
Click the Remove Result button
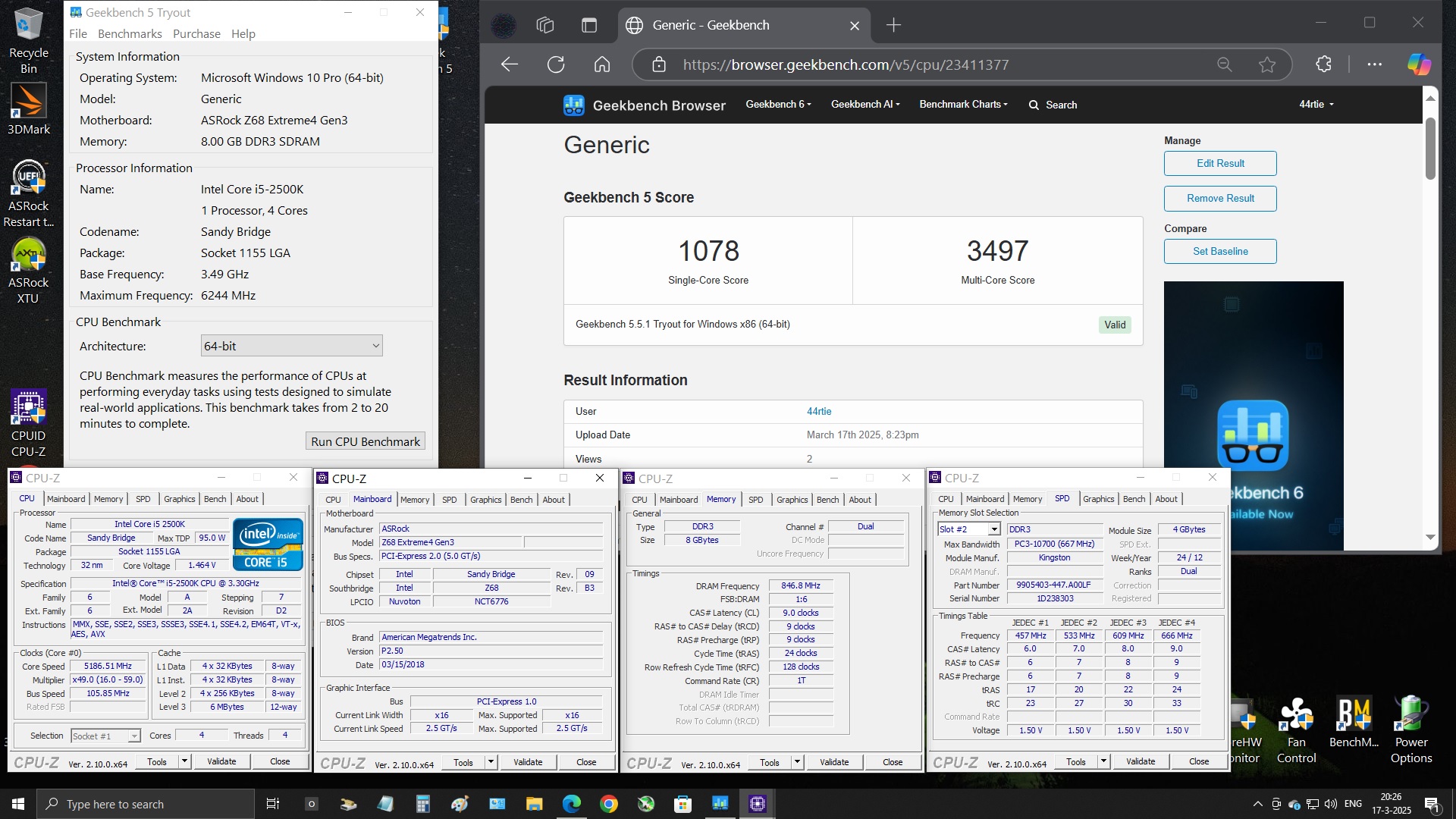click(1220, 198)
